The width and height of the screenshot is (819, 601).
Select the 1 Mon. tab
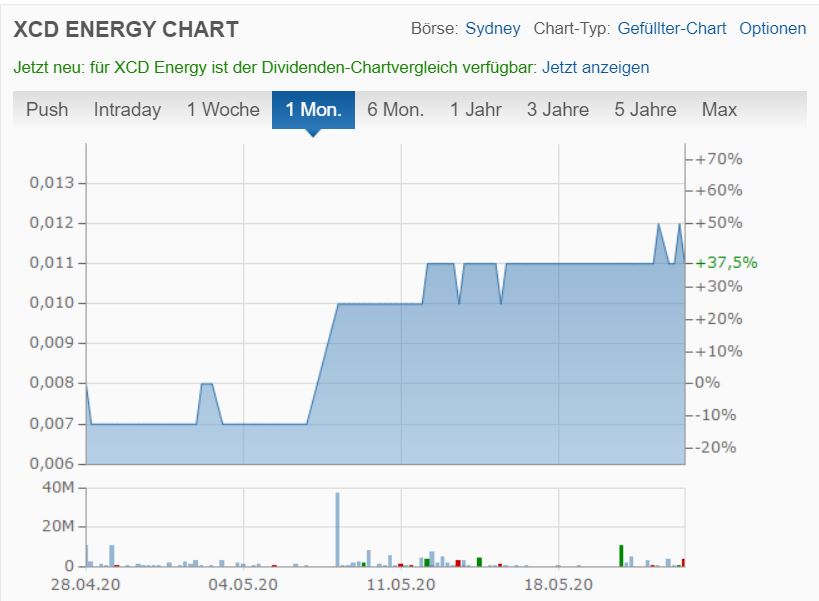click(x=313, y=110)
